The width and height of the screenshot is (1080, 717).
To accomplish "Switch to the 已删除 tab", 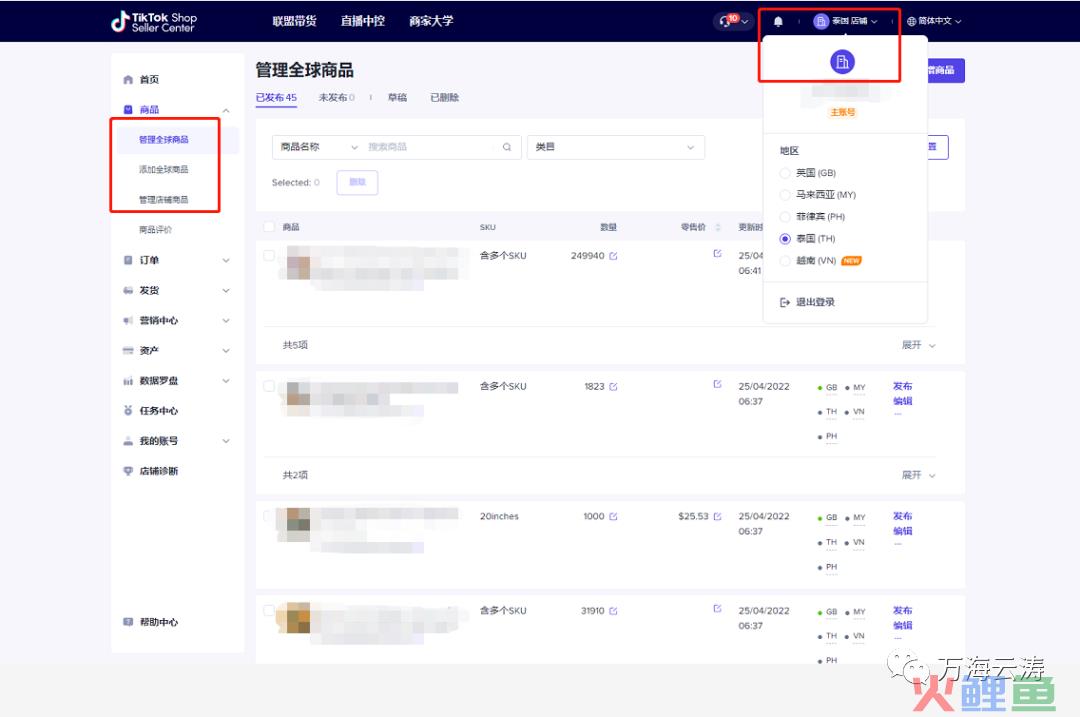I will click(445, 98).
